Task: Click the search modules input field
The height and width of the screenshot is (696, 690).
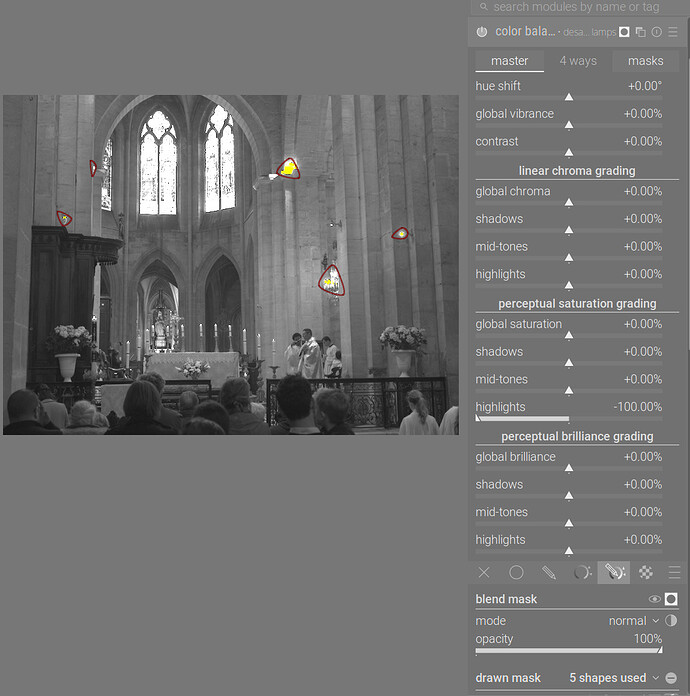Action: pyautogui.click(x=578, y=7)
